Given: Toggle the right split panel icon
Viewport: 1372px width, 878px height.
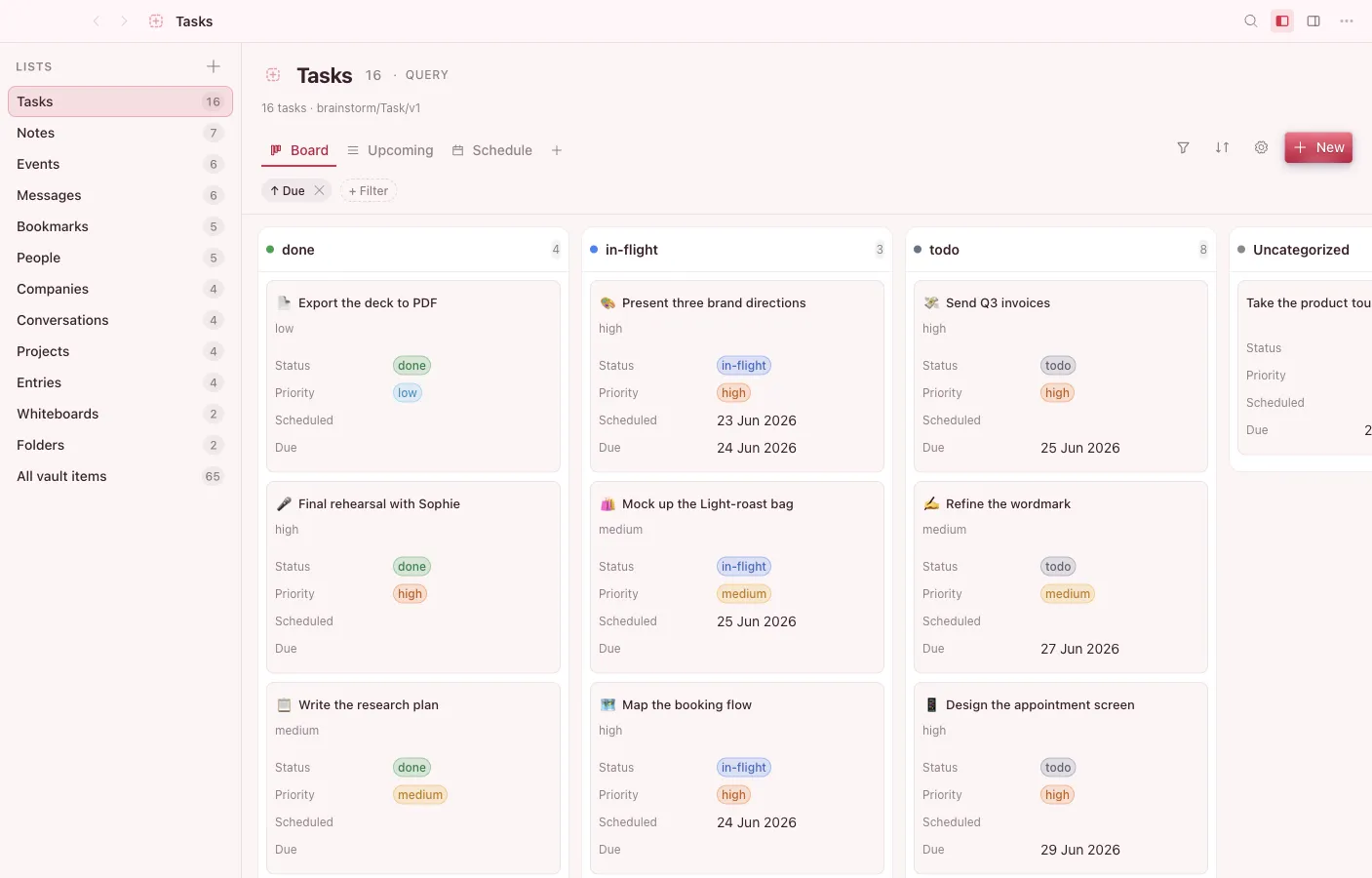Looking at the screenshot, I should coord(1313,21).
